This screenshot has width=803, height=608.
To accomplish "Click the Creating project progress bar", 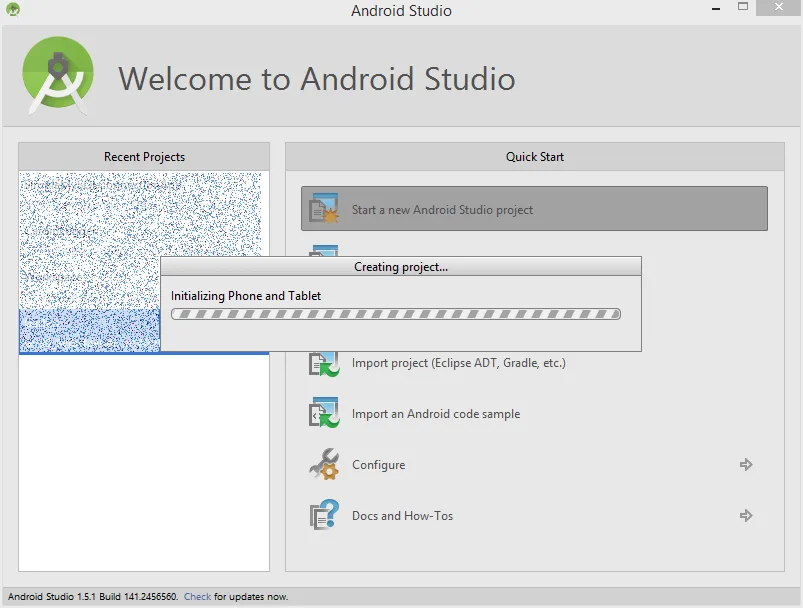I will coord(395,314).
